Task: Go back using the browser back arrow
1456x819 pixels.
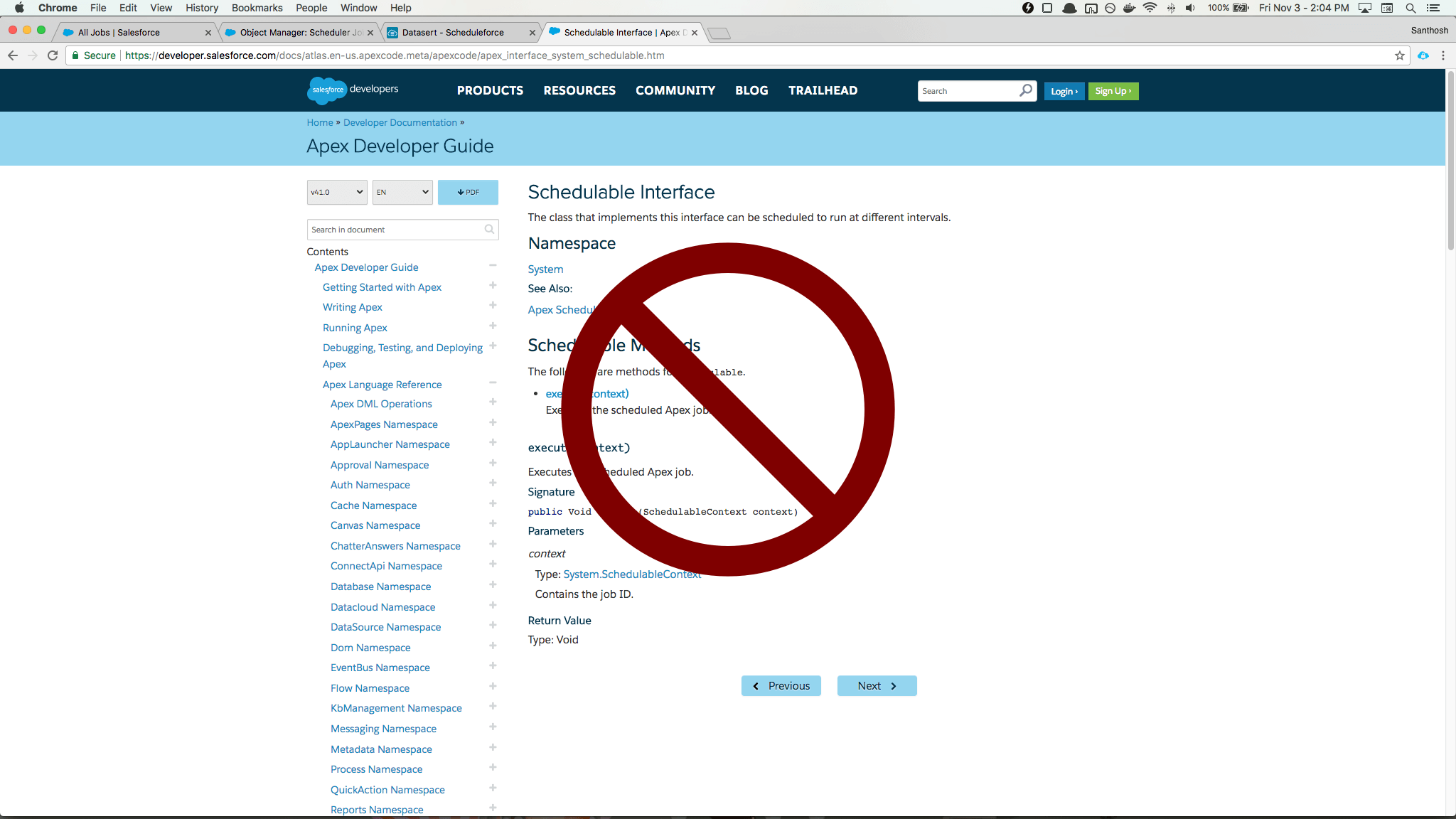Action: pyautogui.click(x=13, y=55)
